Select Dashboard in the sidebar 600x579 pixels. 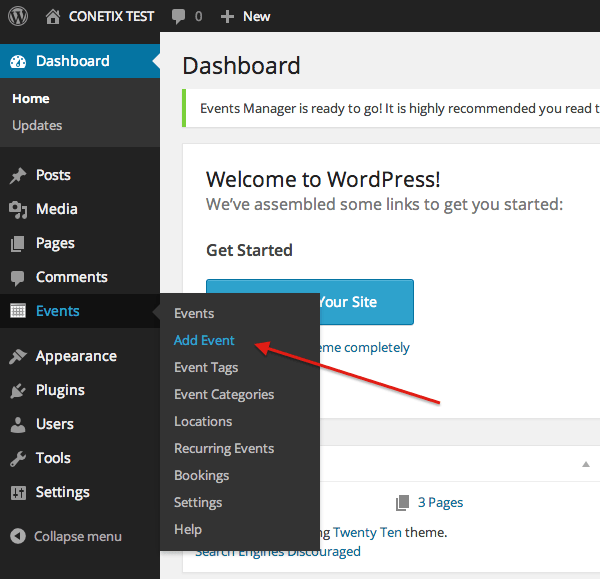pos(80,61)
